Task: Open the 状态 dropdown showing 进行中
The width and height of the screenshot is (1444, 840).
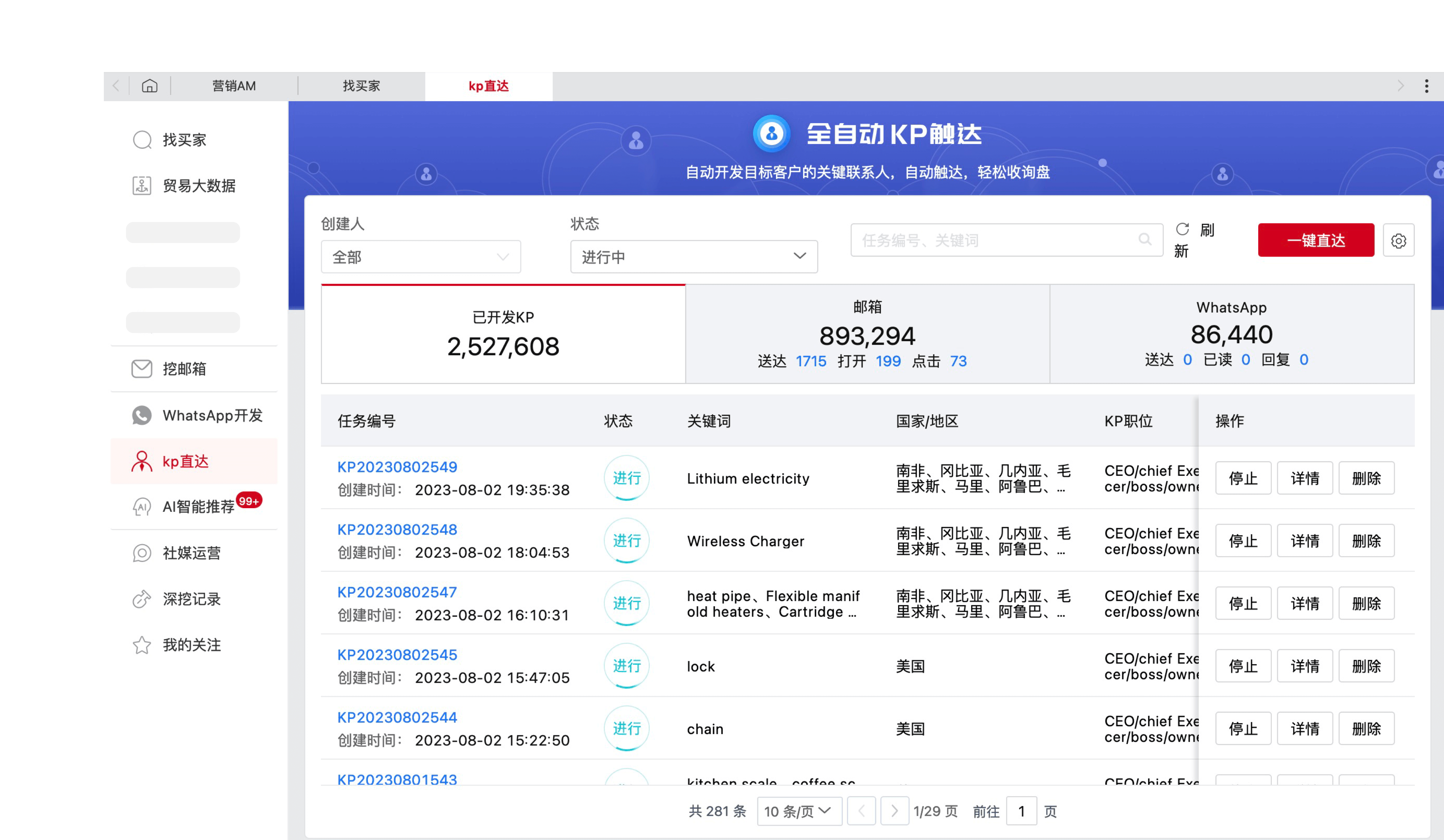Action: 693,257
